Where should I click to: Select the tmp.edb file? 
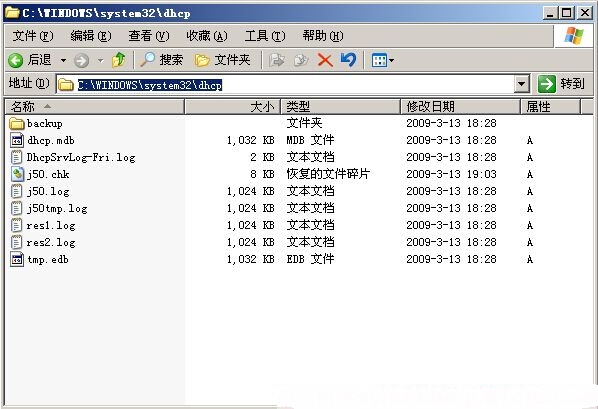click(x=40, y=259)
